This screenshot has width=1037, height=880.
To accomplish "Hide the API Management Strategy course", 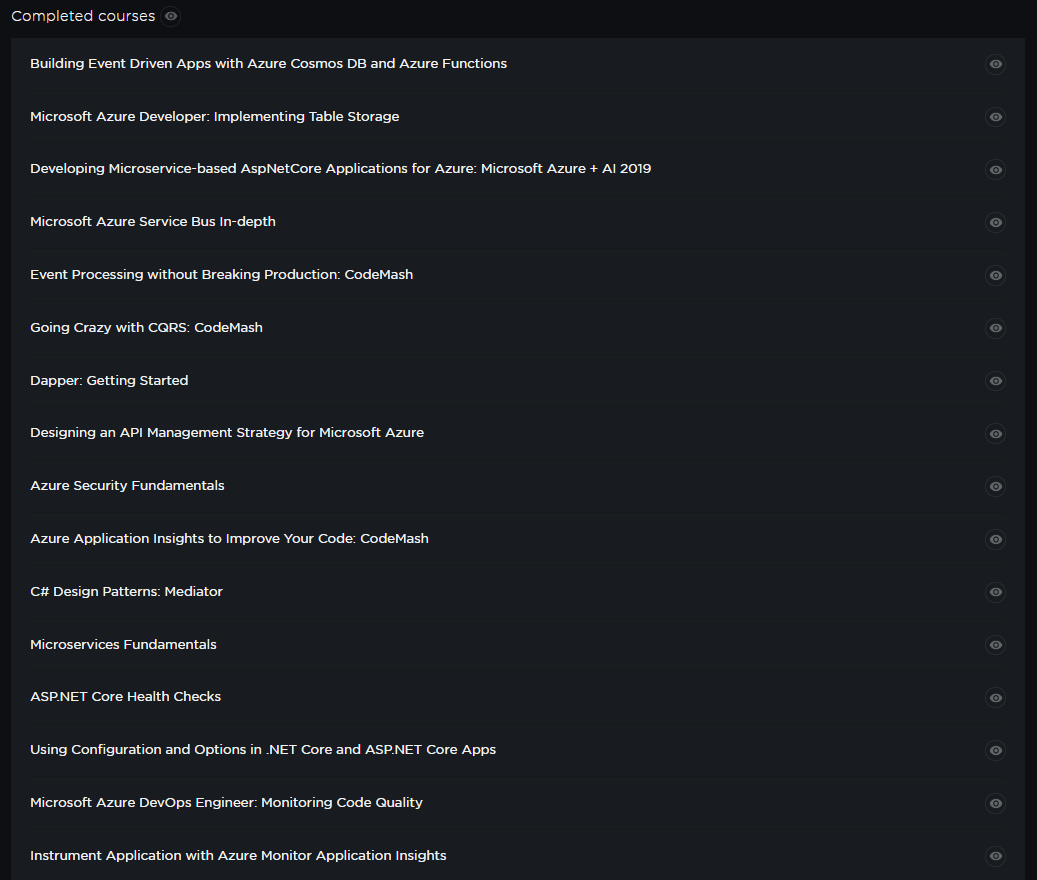I will pos(995,434).
